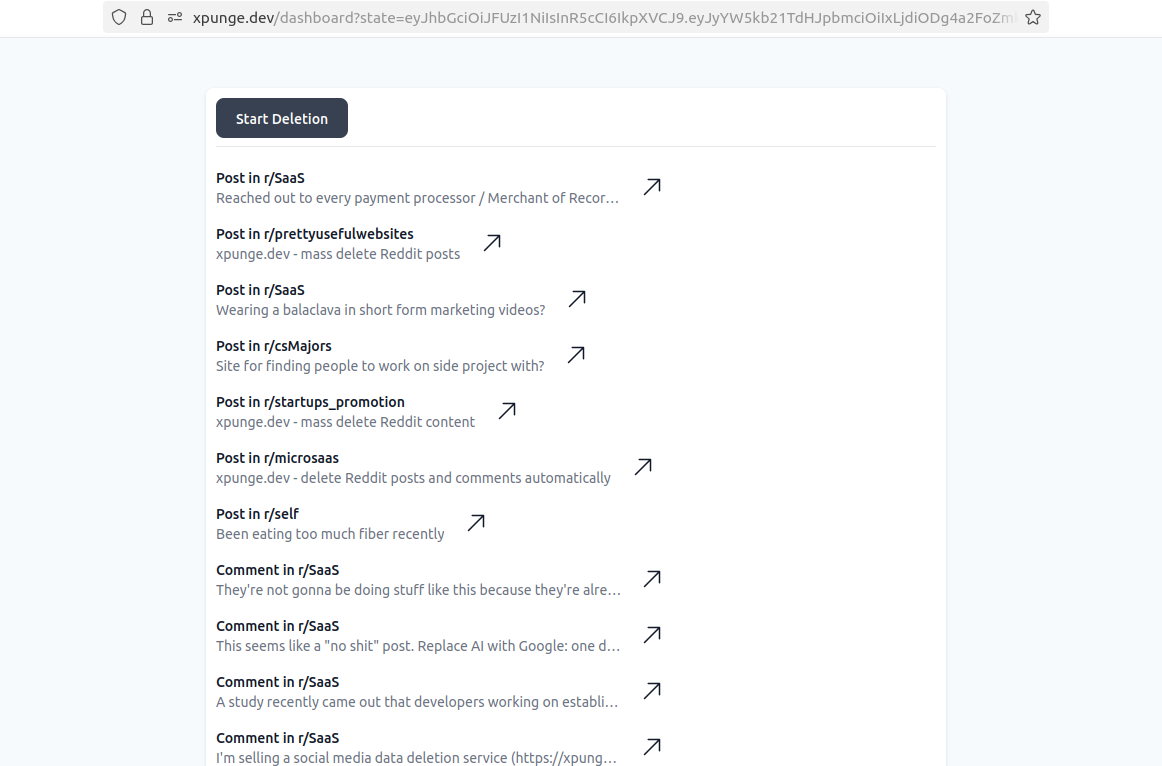Open arrow link for 'Wearing a balaclava' post
This screenshot has height=766, width=1162.
(577, 299)
